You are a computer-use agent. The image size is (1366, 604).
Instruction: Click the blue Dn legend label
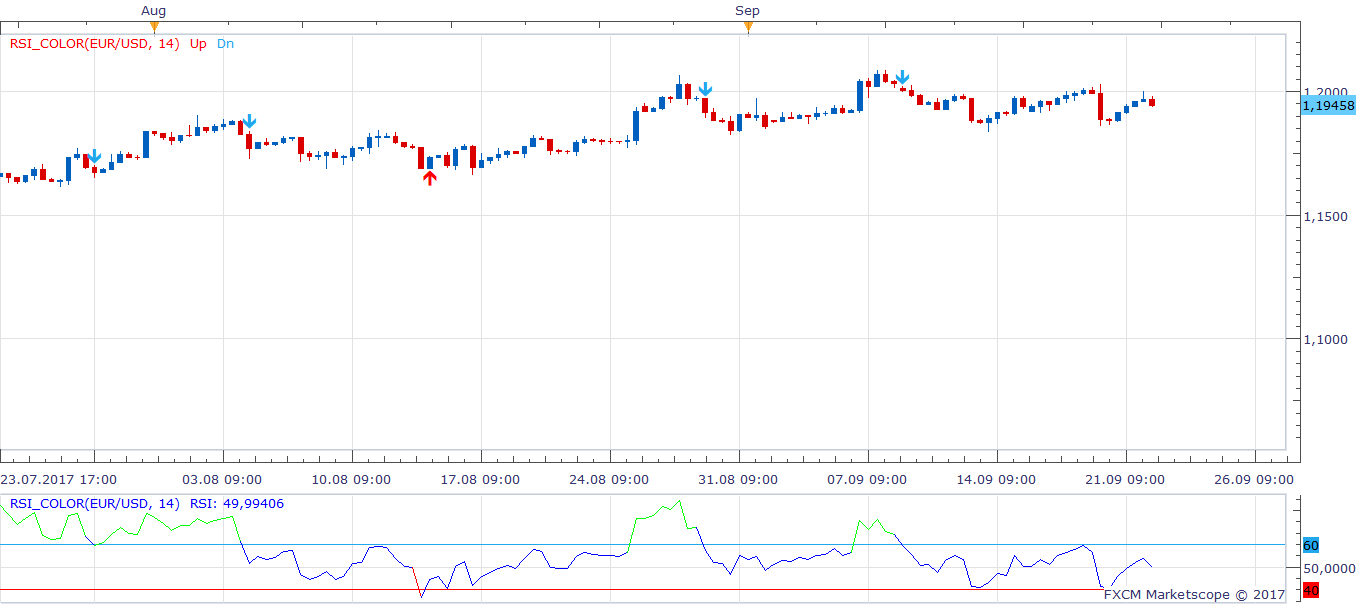pos(225,44)
